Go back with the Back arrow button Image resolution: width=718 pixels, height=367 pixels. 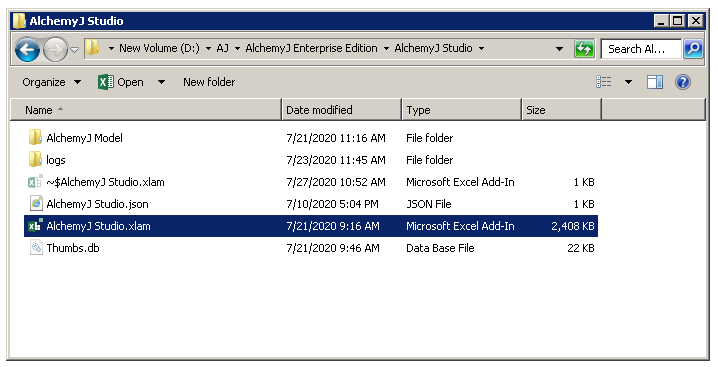(x=27, y=49)
